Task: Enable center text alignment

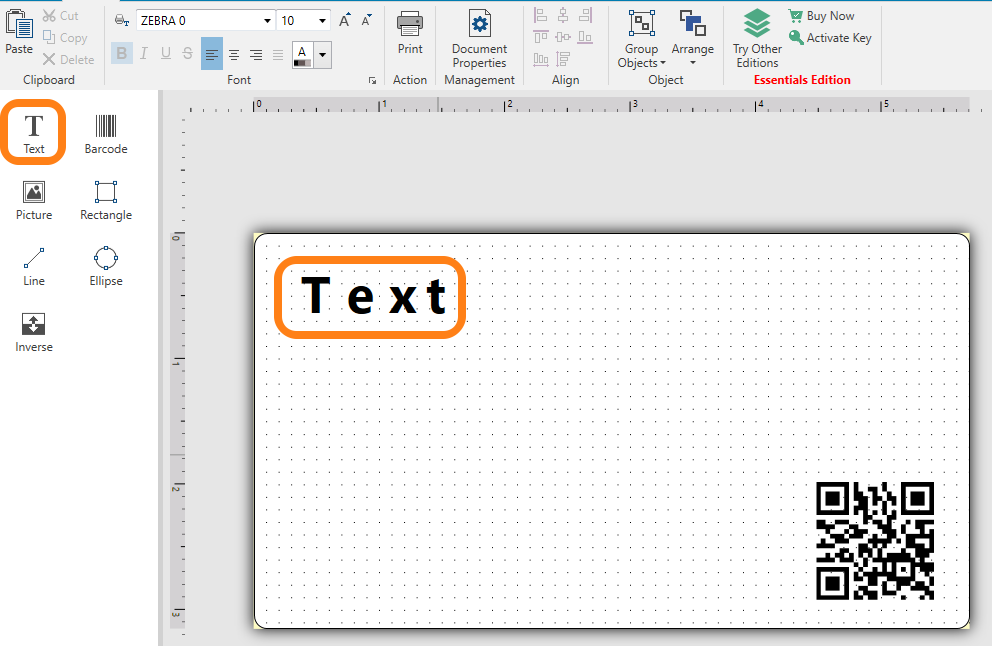Action: click(x=234, y=55)
